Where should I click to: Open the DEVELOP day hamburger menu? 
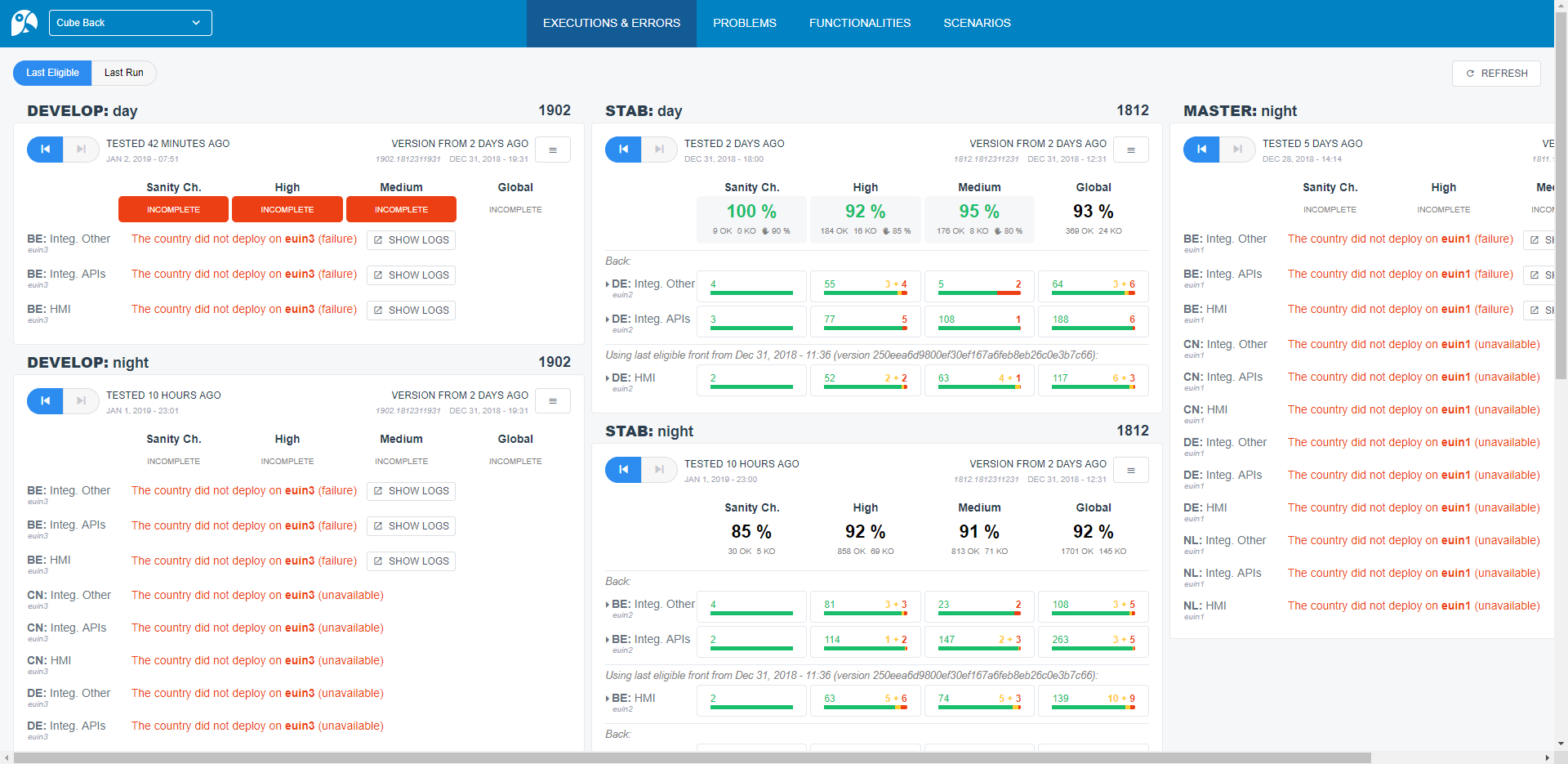point(553,150)
